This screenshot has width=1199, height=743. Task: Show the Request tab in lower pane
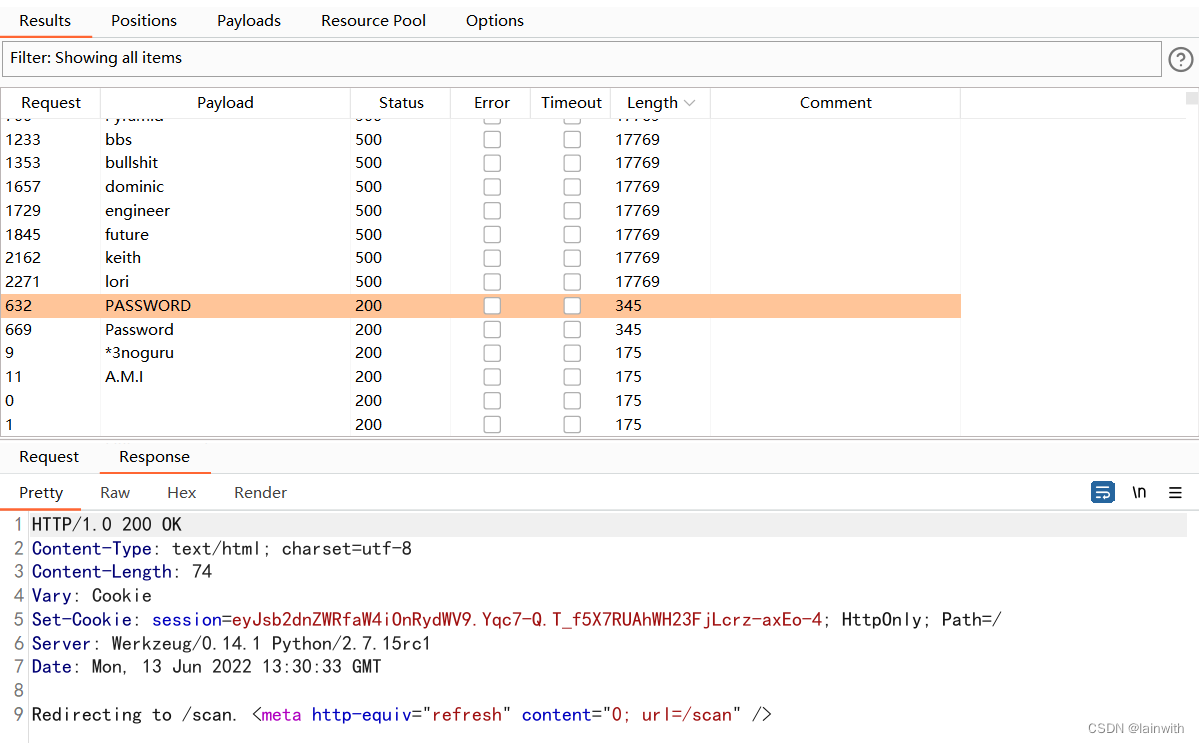coord(49,457)
